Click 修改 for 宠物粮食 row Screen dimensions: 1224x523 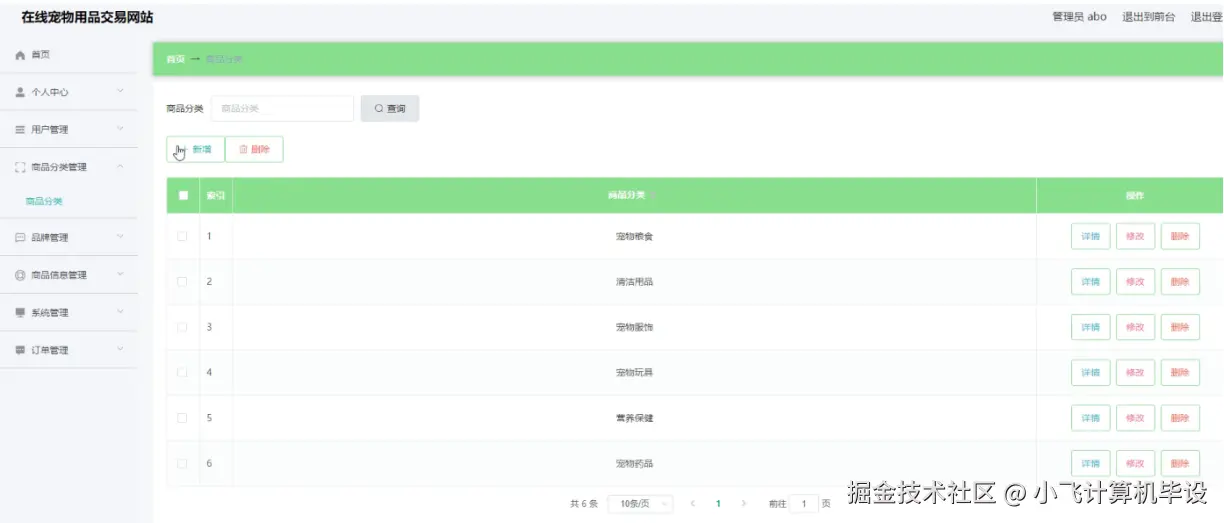coord(1135,236)
